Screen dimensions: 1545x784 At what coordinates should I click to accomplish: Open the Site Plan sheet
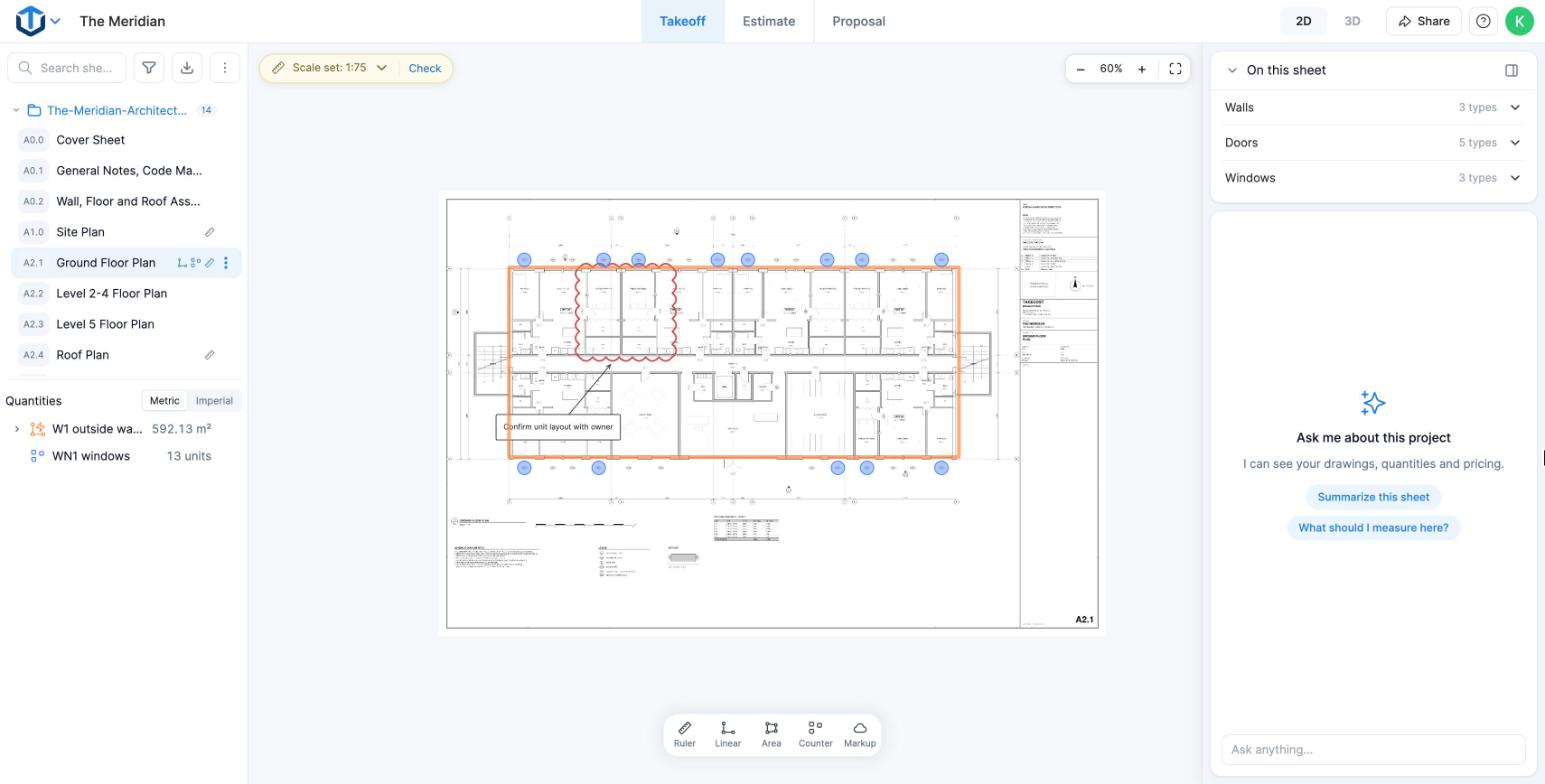click(x=126, y=232)
